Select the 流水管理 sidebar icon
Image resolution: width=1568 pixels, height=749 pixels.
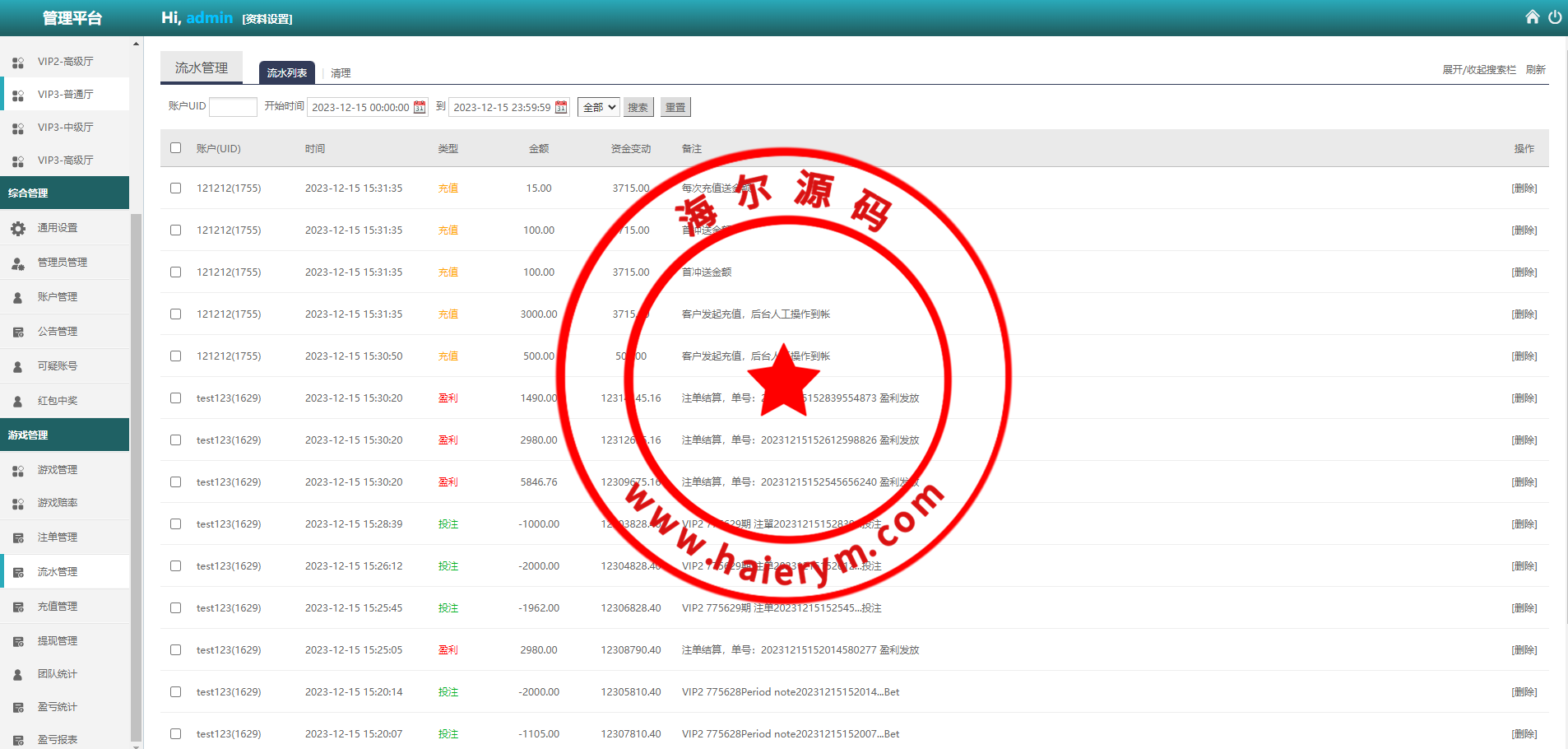click(17, 570)
